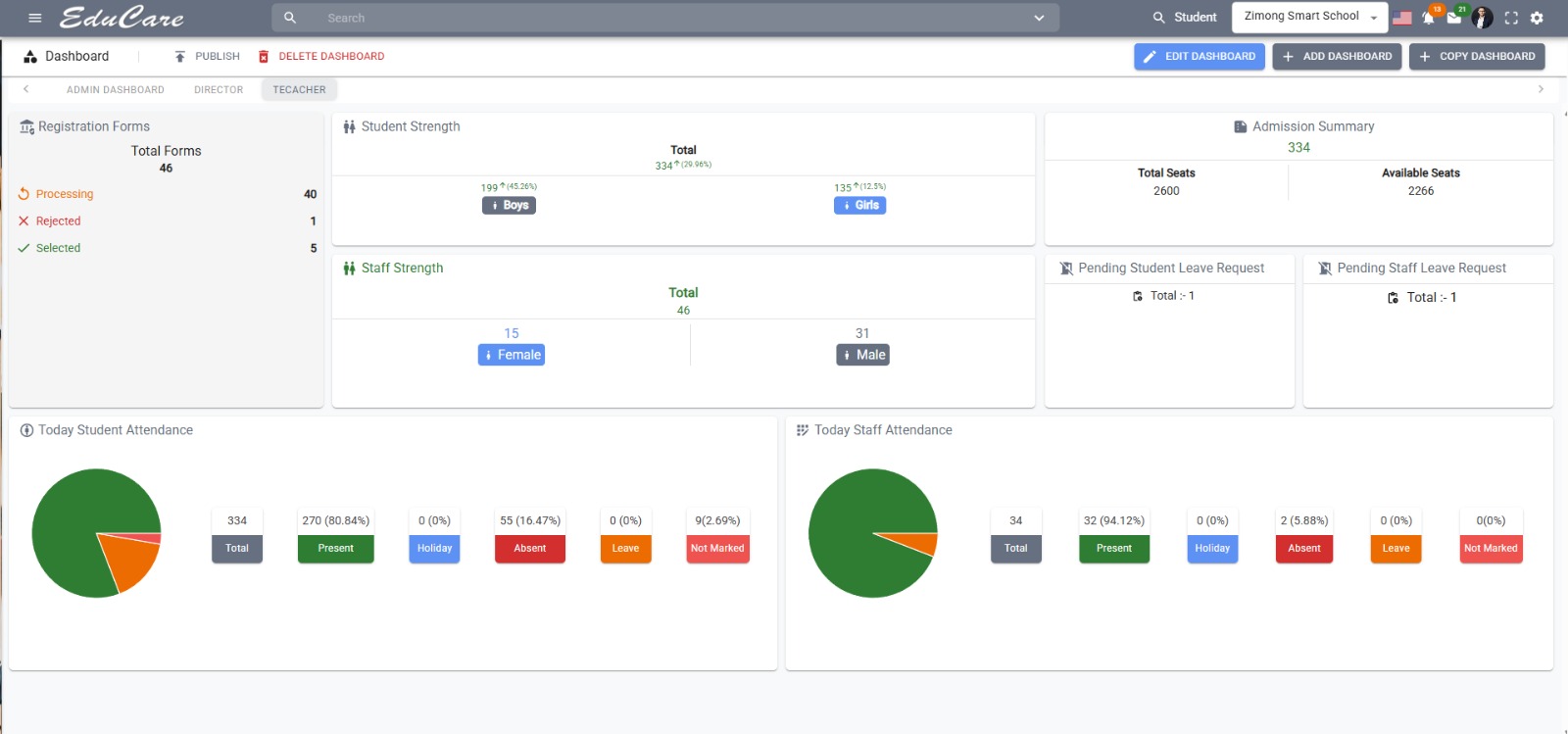Switch to Director tab
The height and width of the screenshot is (734, 1568).
coord(219,89)
